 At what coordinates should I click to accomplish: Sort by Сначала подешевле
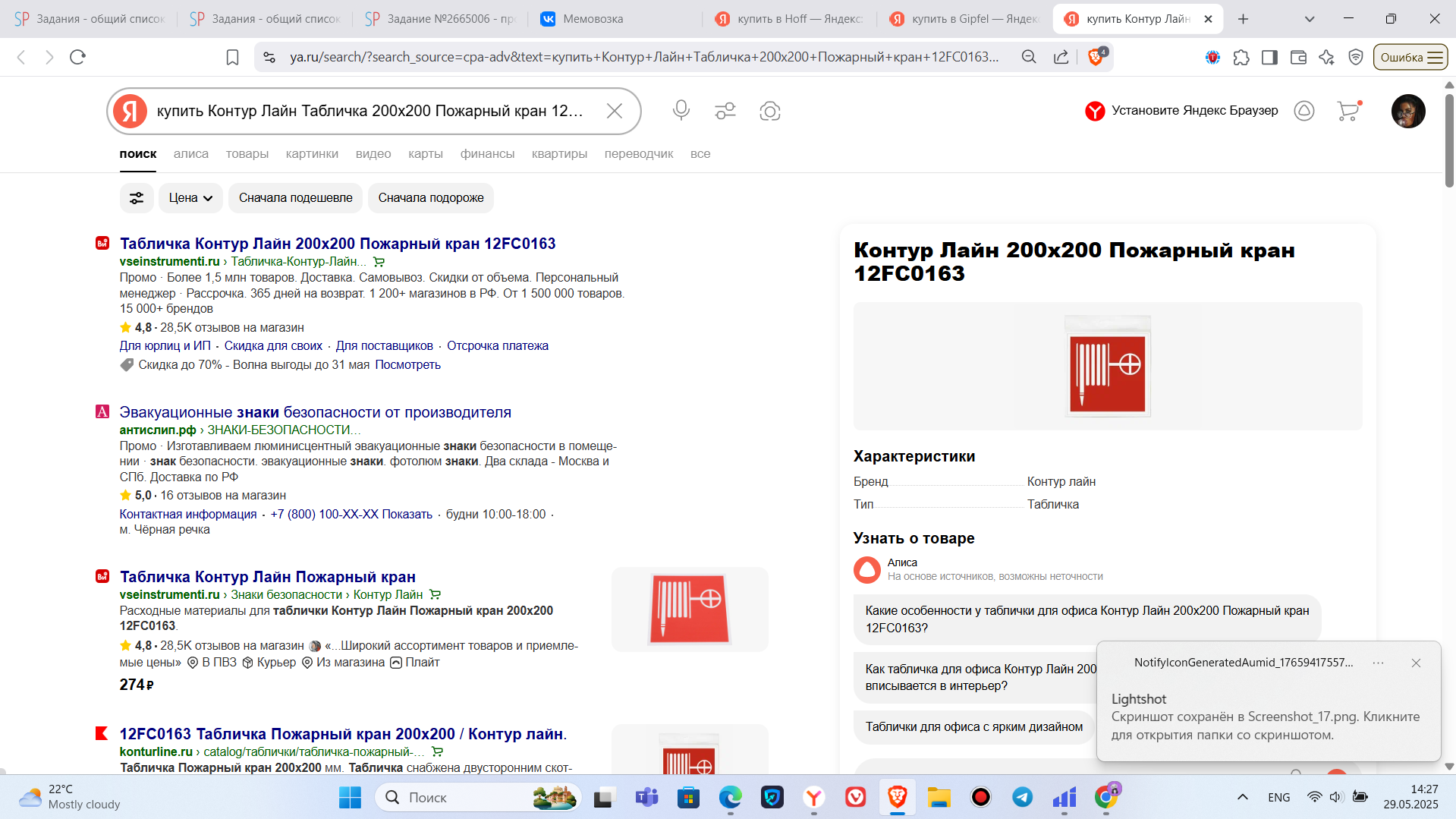coord(296,198)
